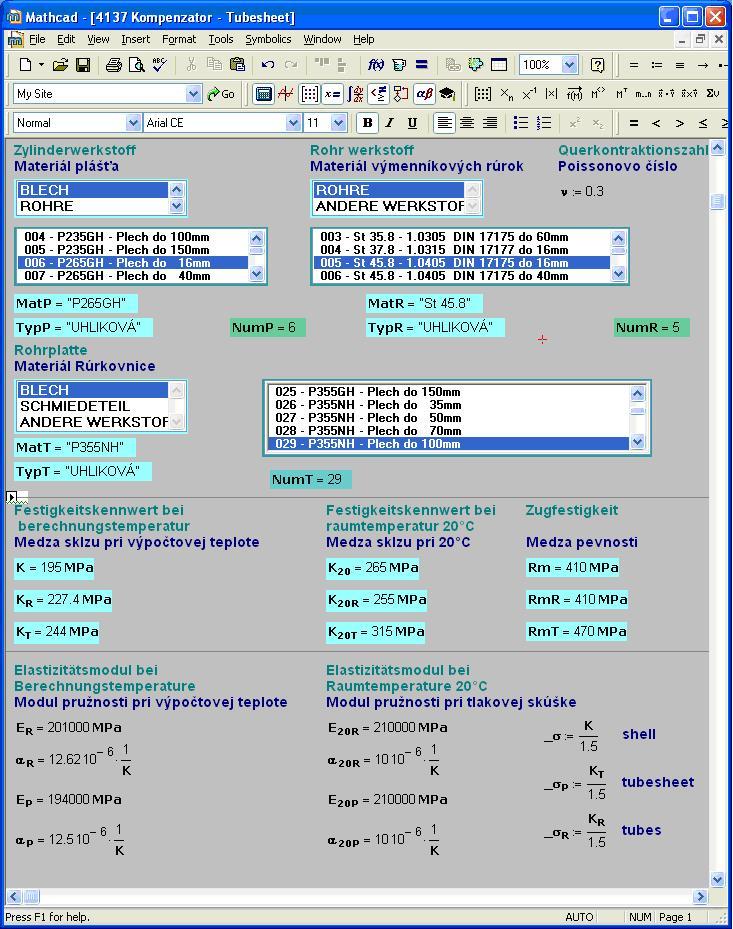Select SCHMIEDETEIL in Rohrplatte list
Viewport: 733px width, 929px height.
pyautogui.click(x=93, y=406)
